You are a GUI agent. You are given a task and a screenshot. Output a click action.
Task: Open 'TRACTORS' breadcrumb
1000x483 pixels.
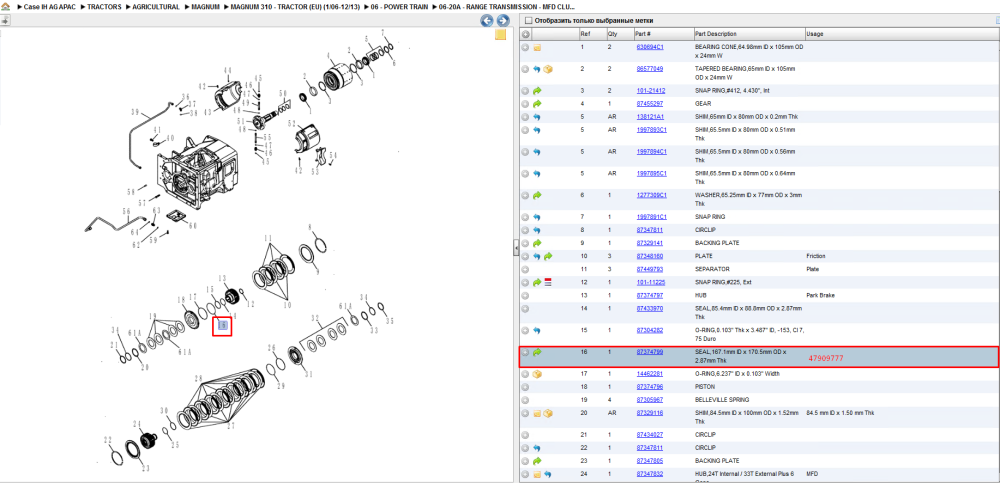click(104, 7)
